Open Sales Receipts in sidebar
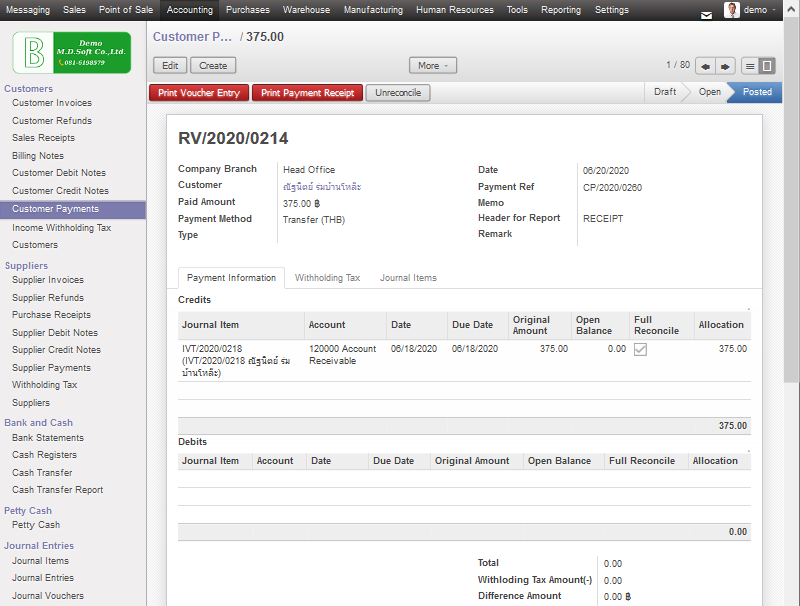The height and width of the screenshot is (606, 800). [43, 138]
